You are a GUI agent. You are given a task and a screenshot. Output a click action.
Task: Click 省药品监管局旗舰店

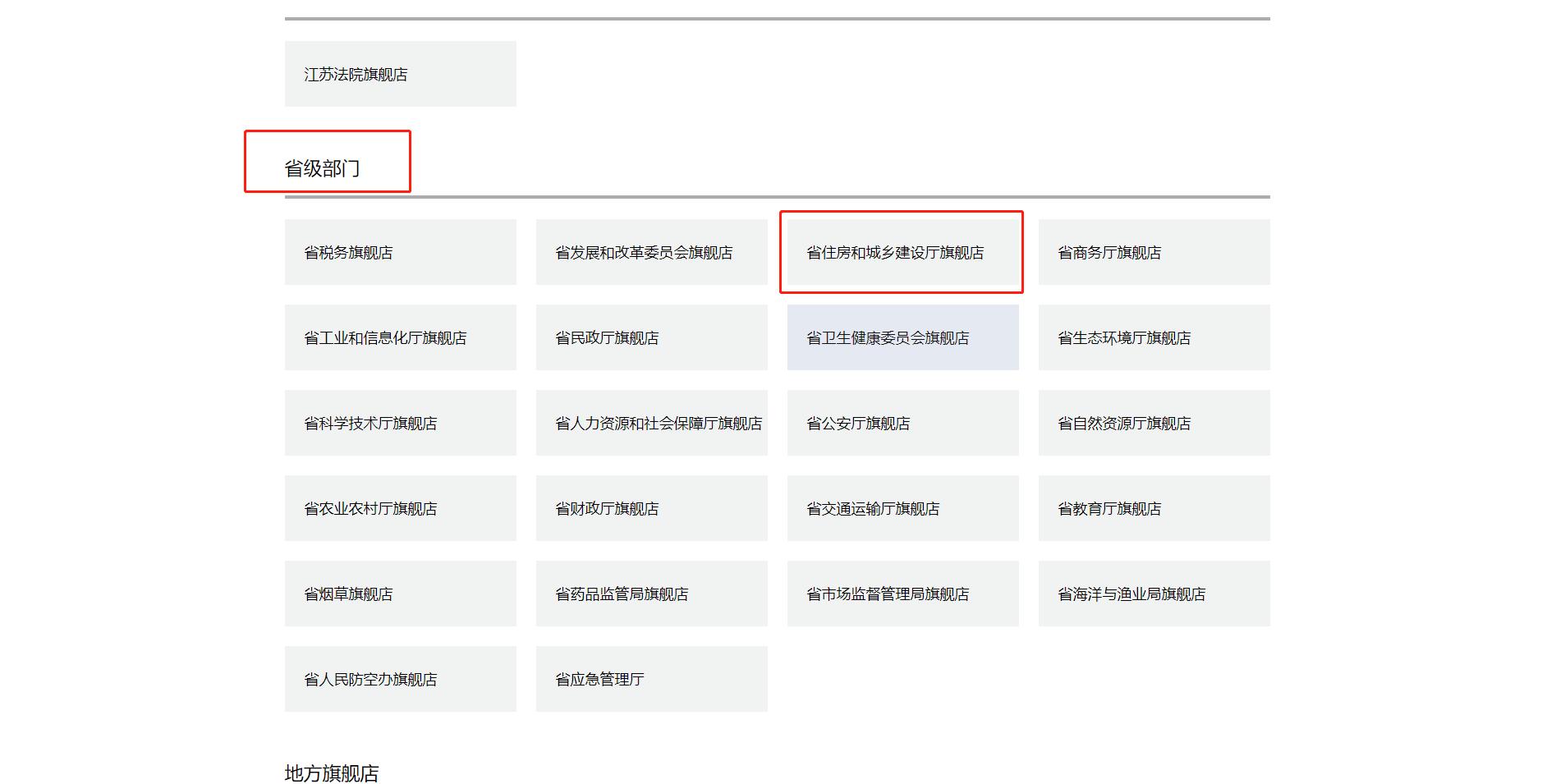pos(652,594)
